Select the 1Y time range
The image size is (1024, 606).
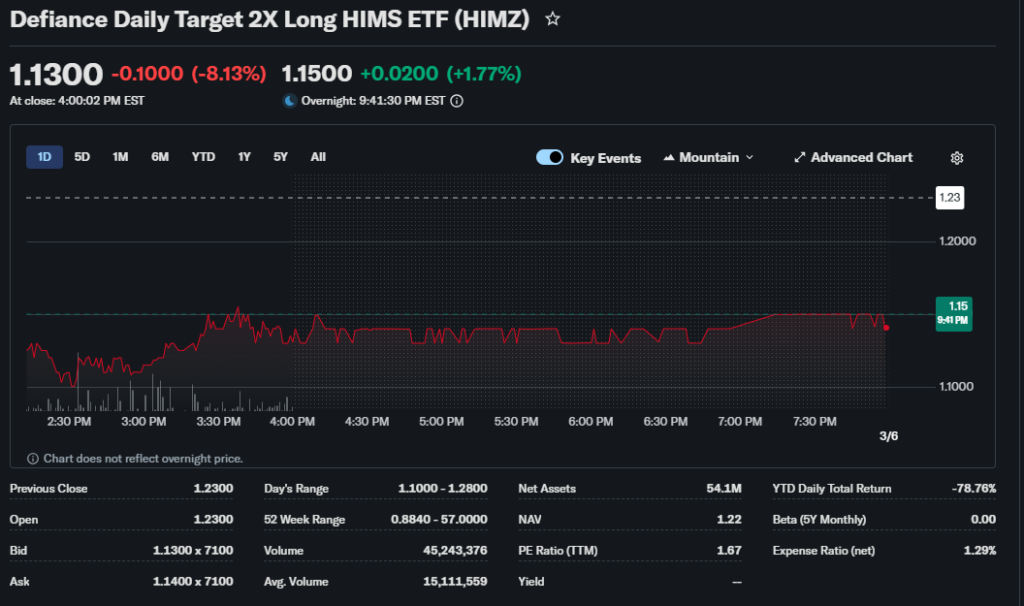pyautogui.click(x=244, y=157)
